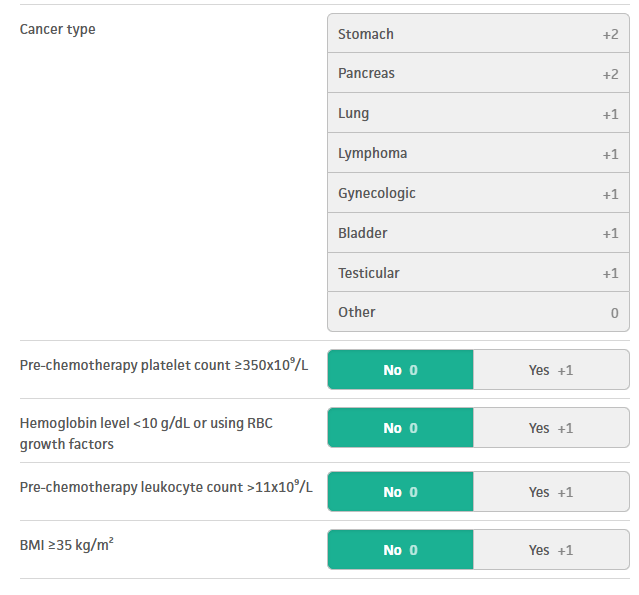Viewport: 639px width, 595px height.
Task: Set hemoglobin <10 g/dL to Yes
Action: [x=551, y=428]
